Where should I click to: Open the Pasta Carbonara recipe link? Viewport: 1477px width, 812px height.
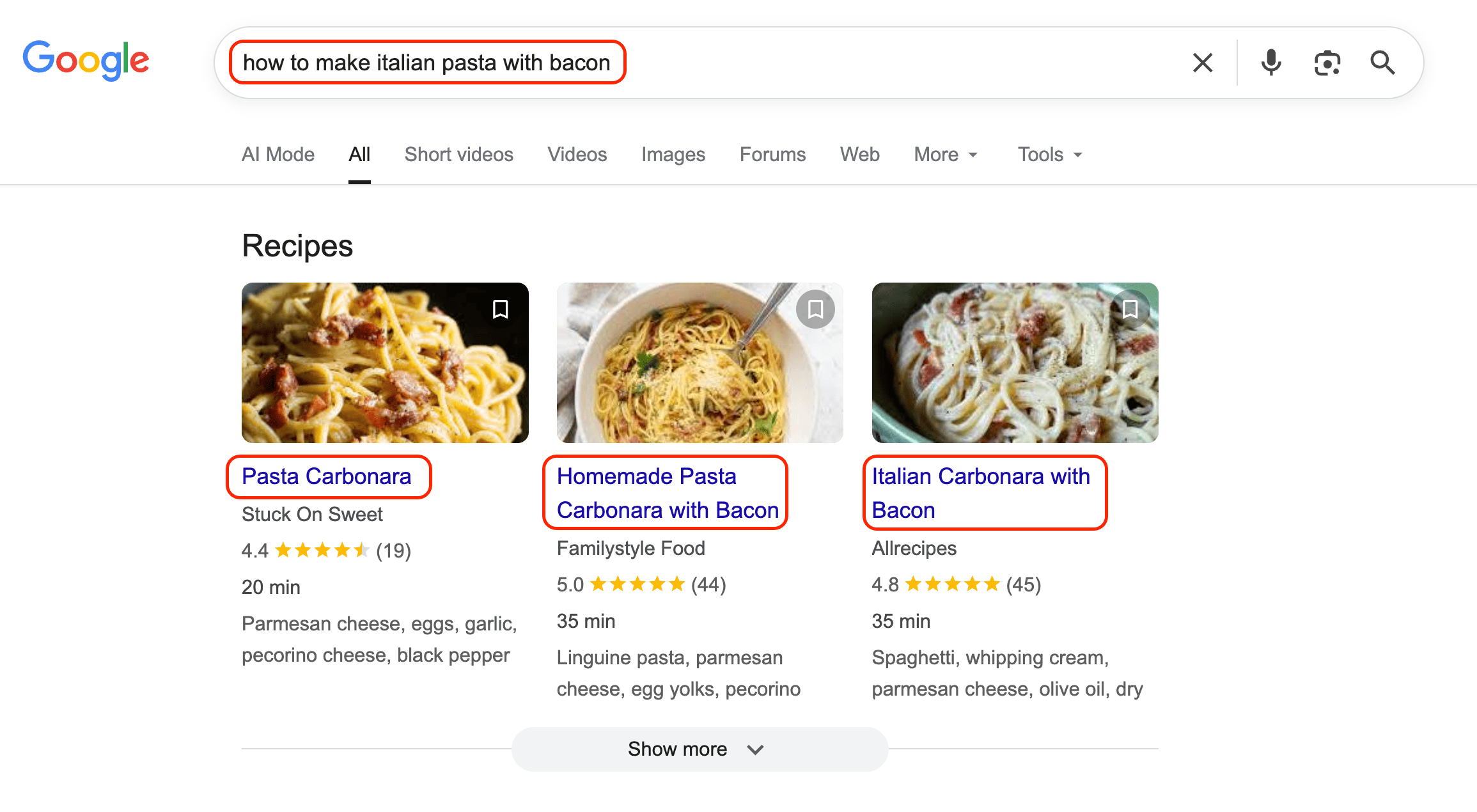tap(326, 476)
